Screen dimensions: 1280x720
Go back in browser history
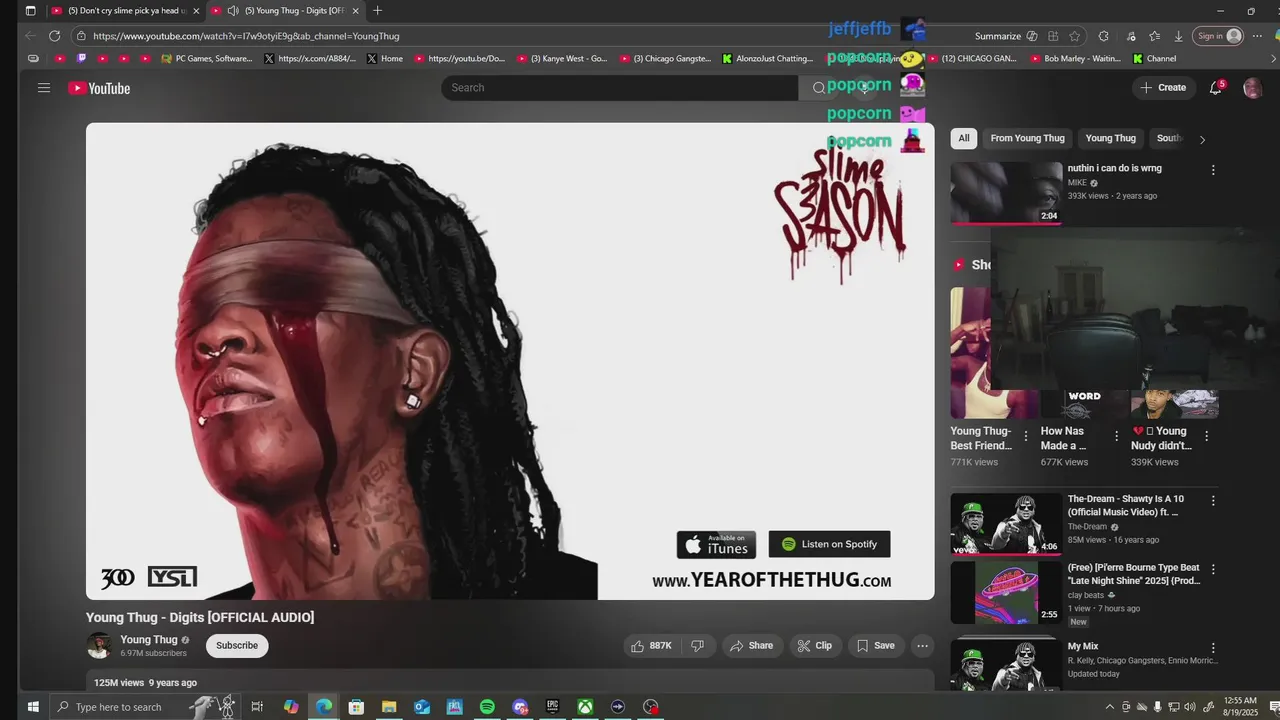pos(30,36)
